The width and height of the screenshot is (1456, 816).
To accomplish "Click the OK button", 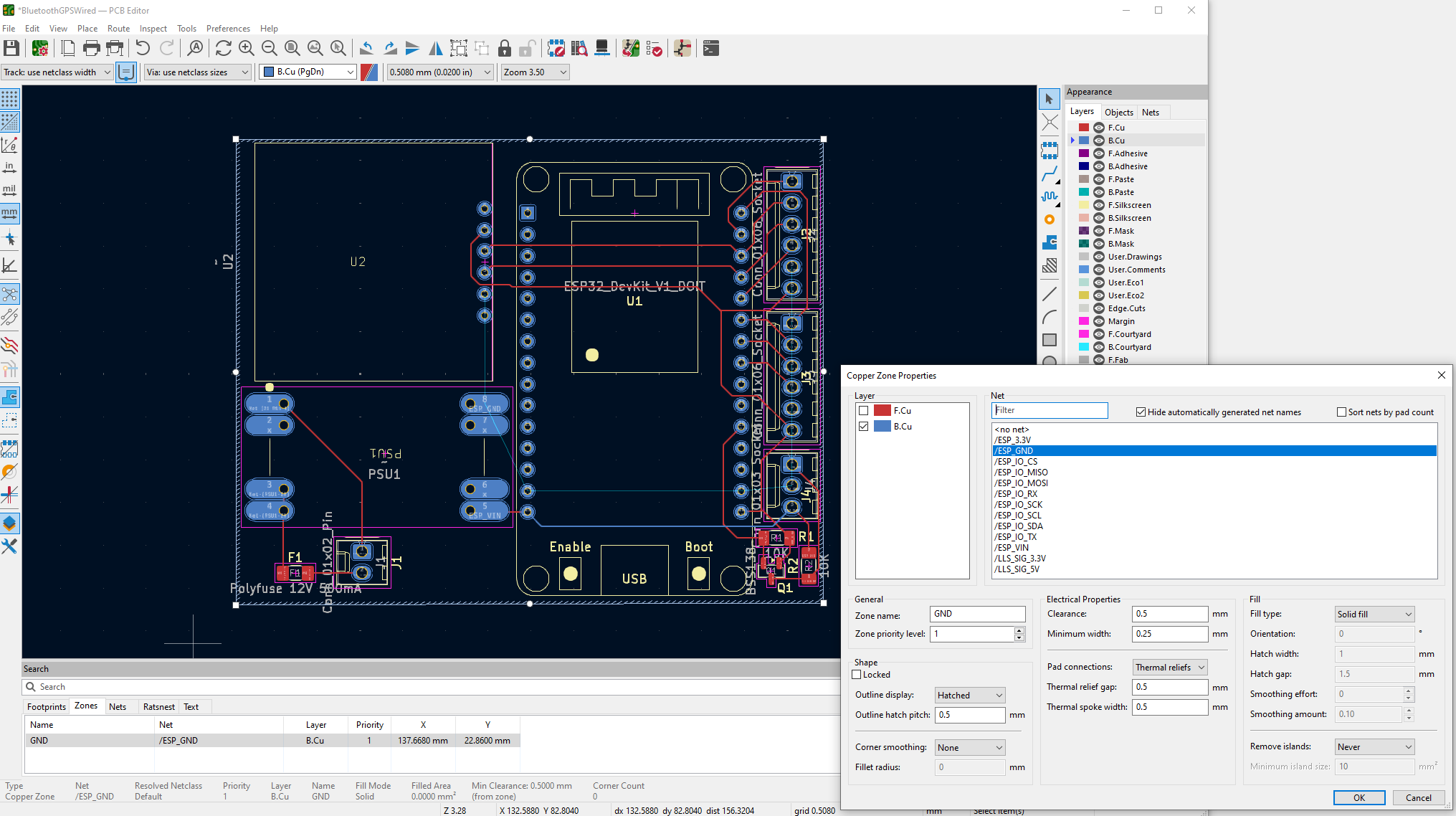I will pos(1359,798).
